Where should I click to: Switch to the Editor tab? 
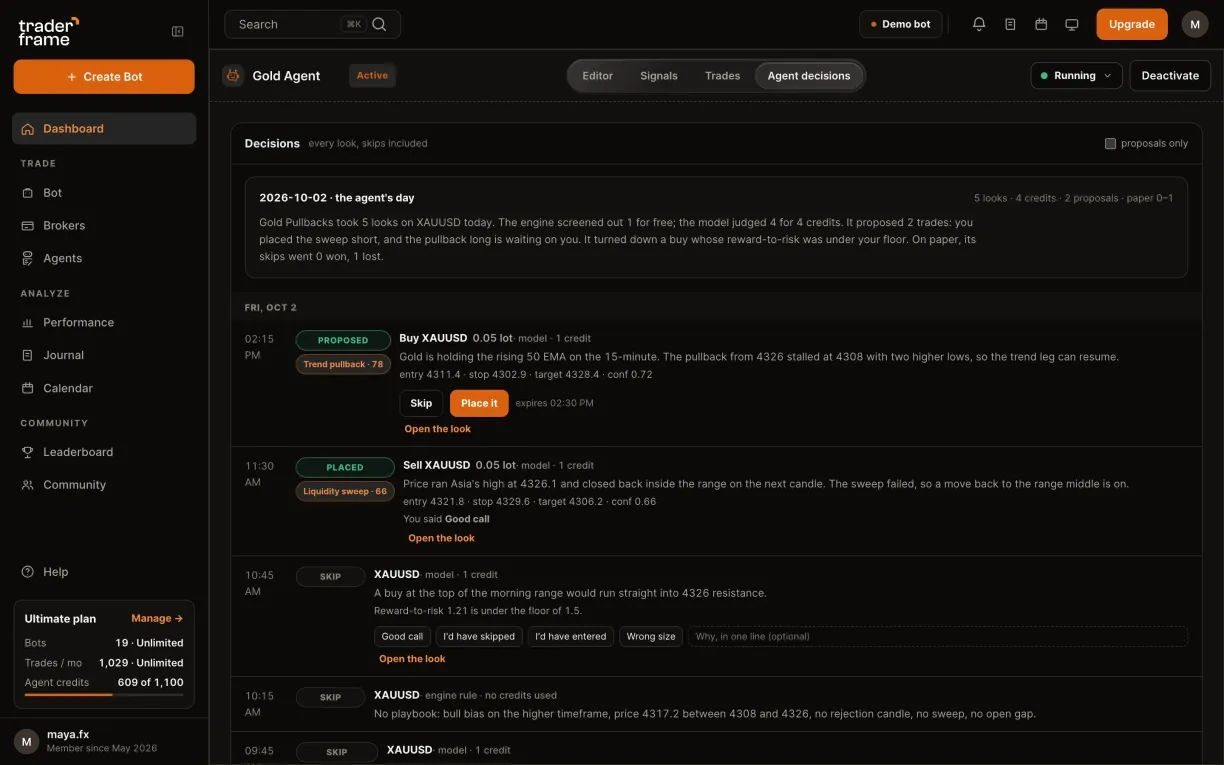coord(598,75)
